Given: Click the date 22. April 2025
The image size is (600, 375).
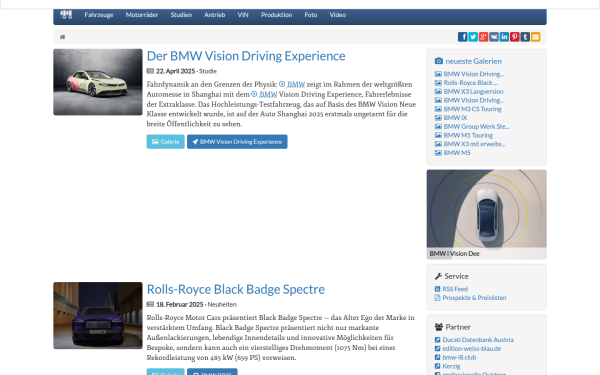Looking at the screenshot, I should point(175,71).
